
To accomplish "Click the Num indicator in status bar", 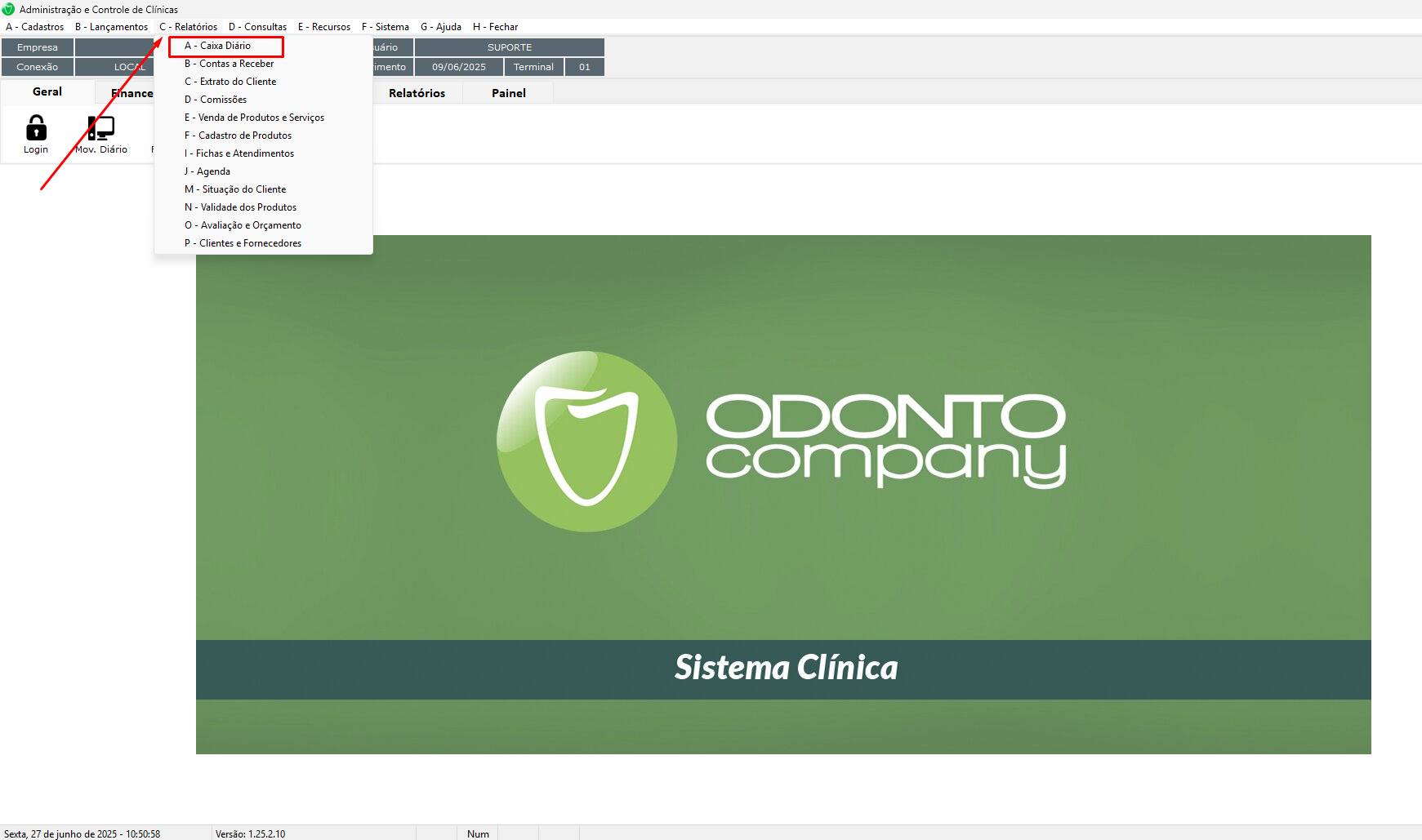I will pyautogui.click(x=478, y=833).
